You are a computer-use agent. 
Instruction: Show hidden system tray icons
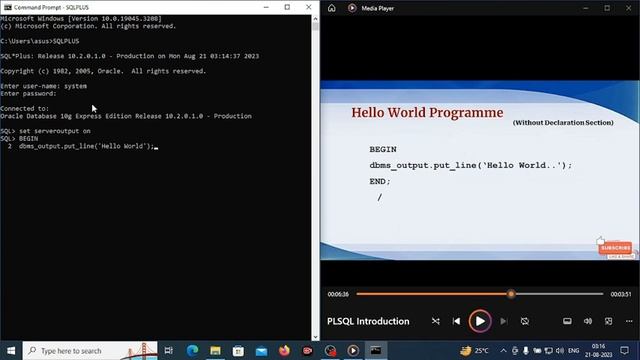click(x=503, y=351)
